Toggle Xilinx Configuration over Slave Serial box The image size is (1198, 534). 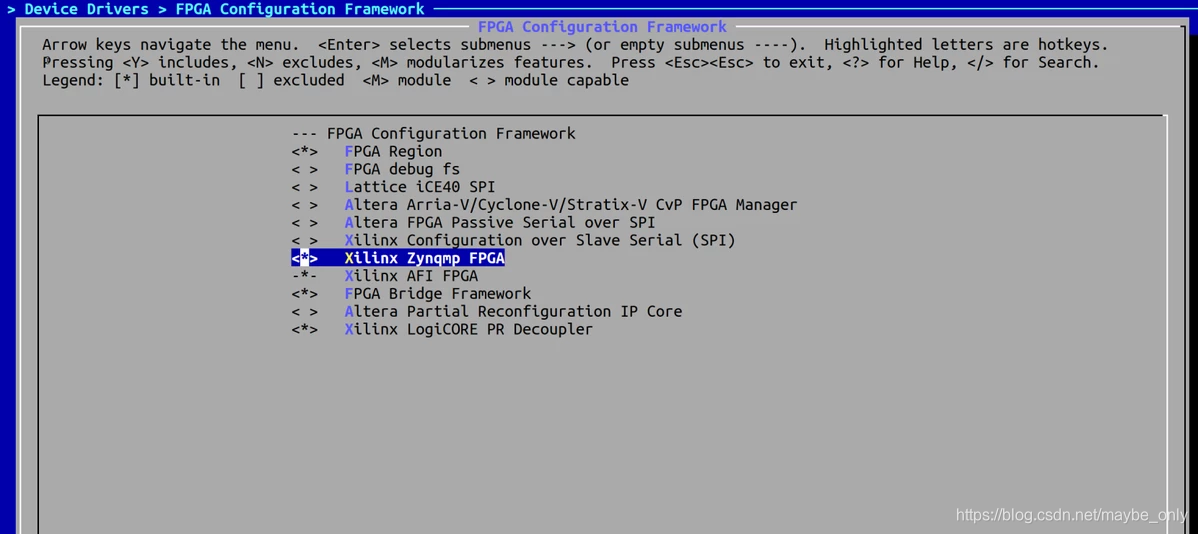[304, 241]
